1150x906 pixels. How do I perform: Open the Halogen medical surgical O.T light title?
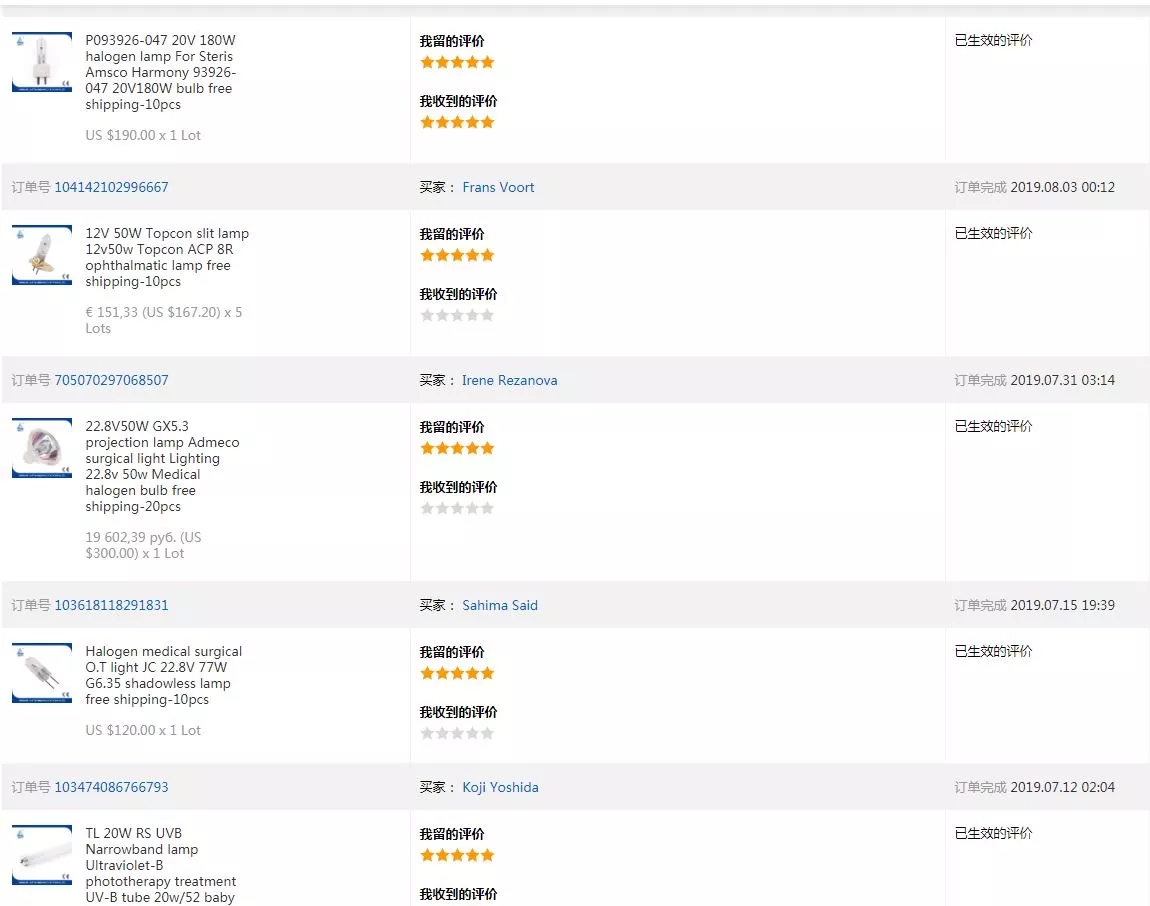163,675
